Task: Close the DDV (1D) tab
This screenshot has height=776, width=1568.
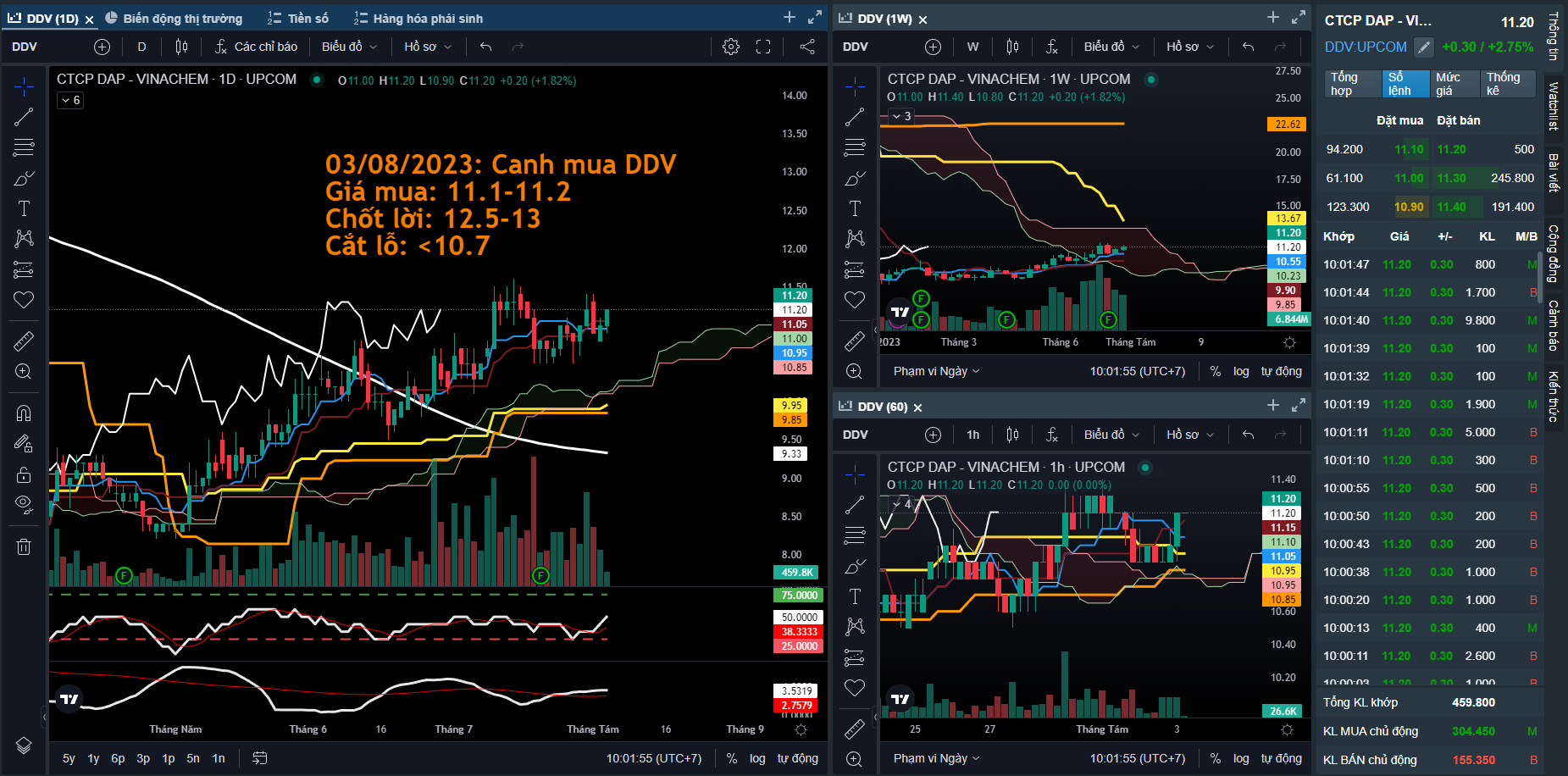Action: tap(89, 19)
